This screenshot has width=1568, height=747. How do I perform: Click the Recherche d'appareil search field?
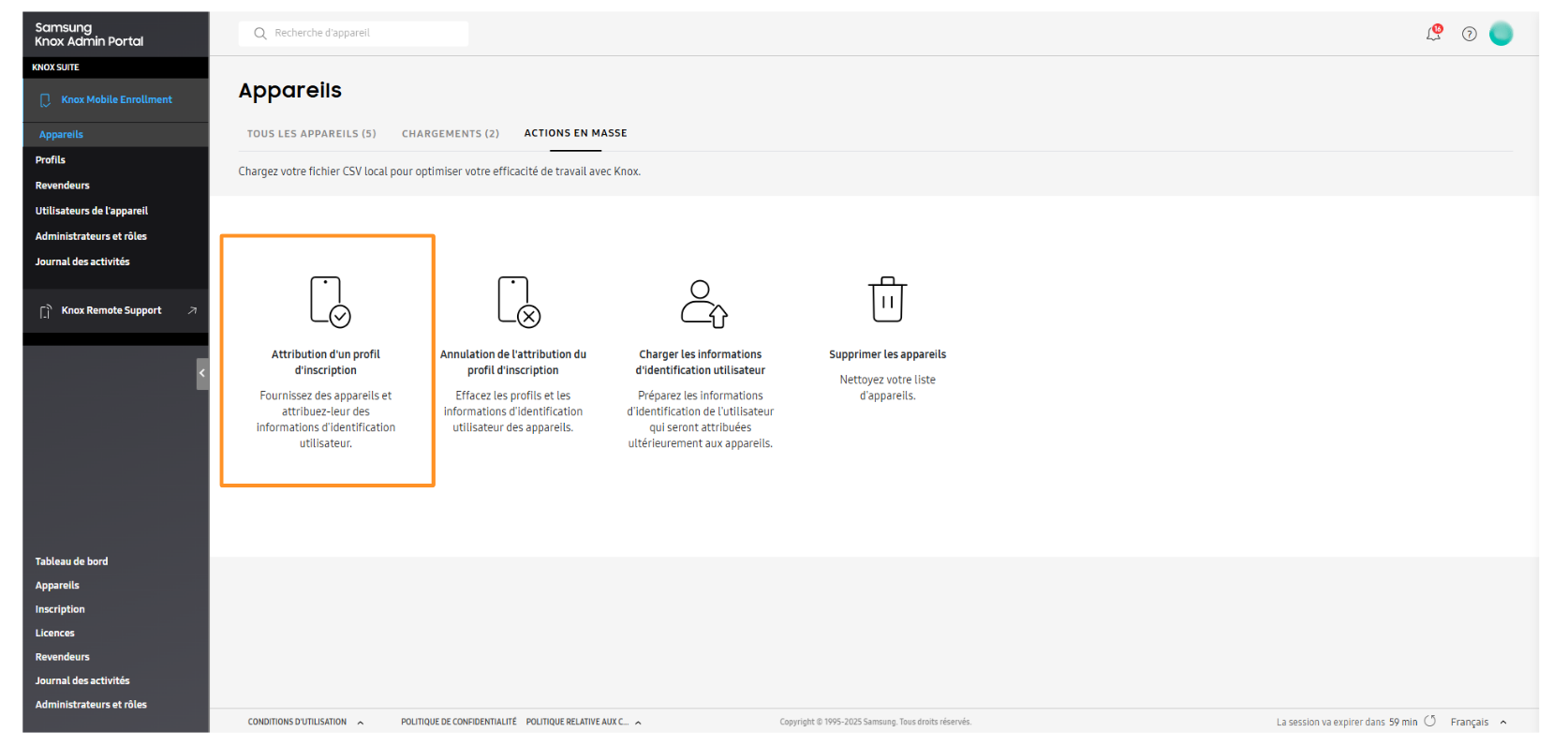tap(354, 34)
